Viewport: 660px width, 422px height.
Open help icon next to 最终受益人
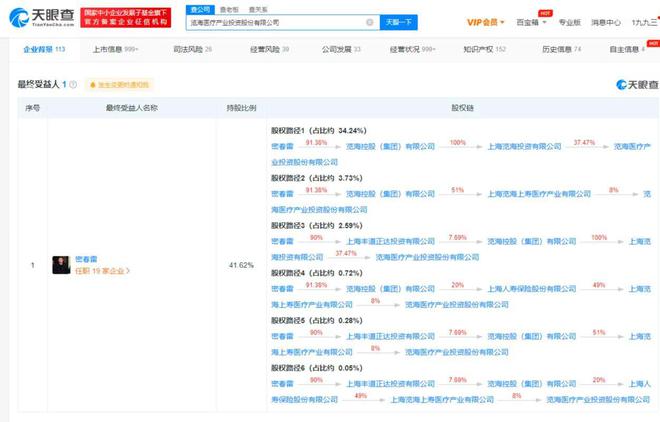coord(73,85)
